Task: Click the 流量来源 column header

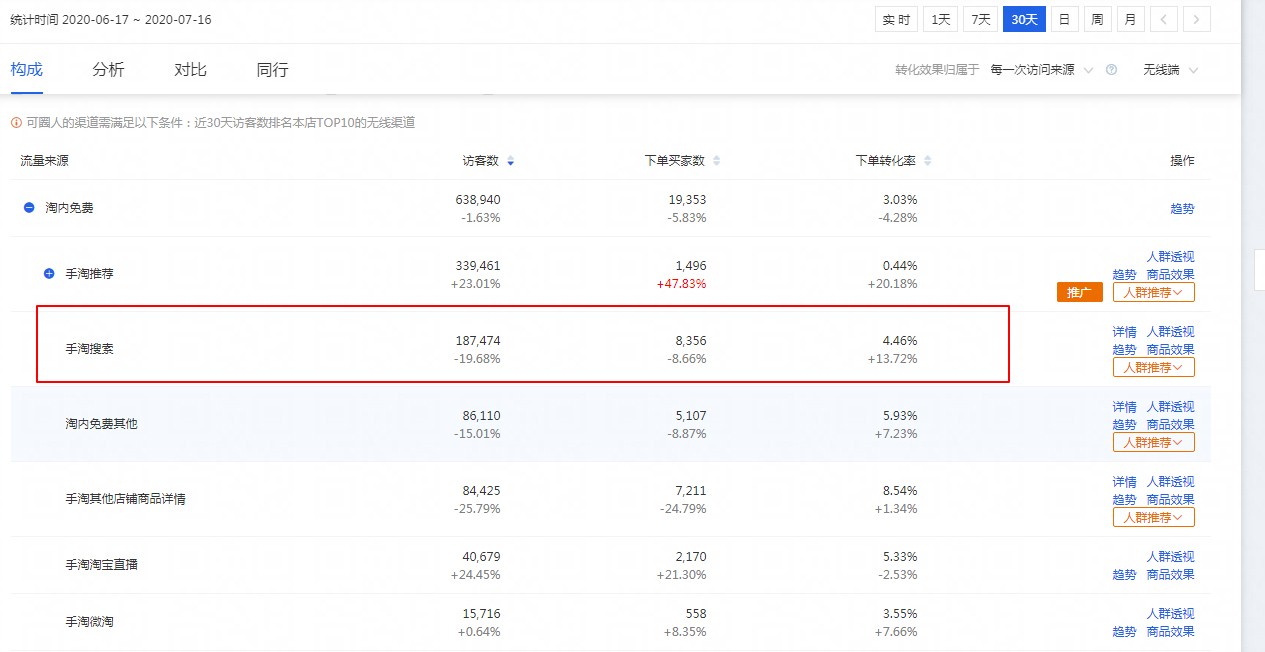Action: point(44,161)
